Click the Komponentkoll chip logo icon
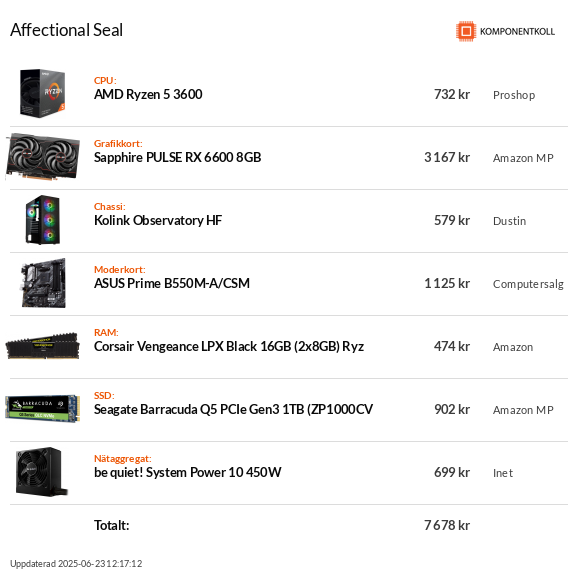 point(466,31)
